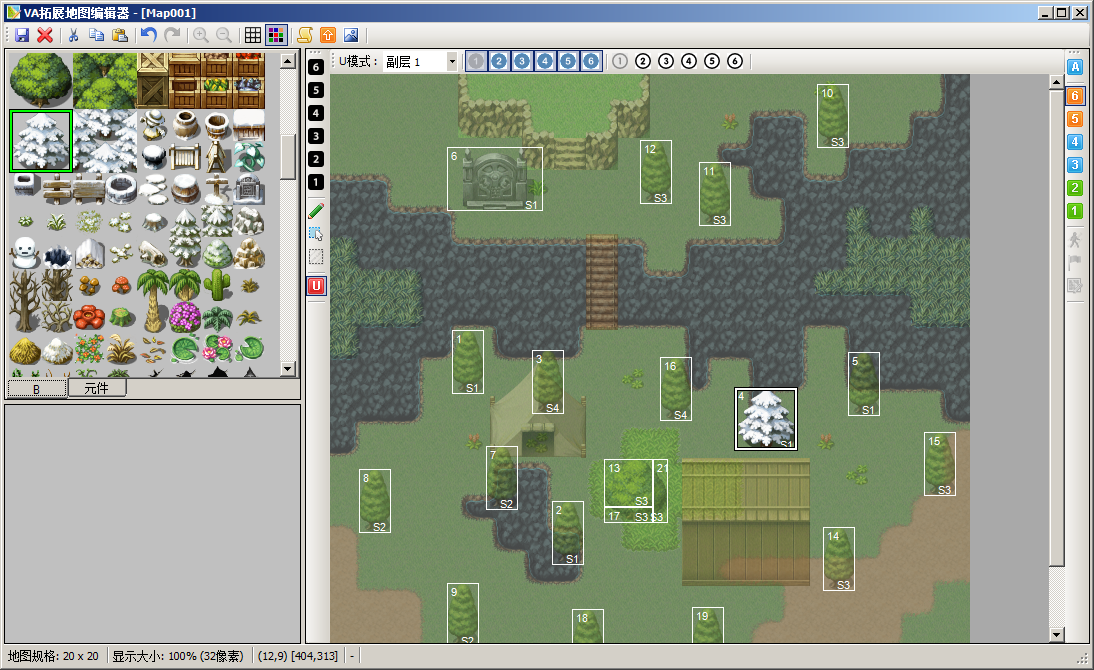The height and width of the screenshot is (670, 1094).
Task: Select blue layer 3 on right toolbar
Action: pyautogui.click(x=1074, y=165)
